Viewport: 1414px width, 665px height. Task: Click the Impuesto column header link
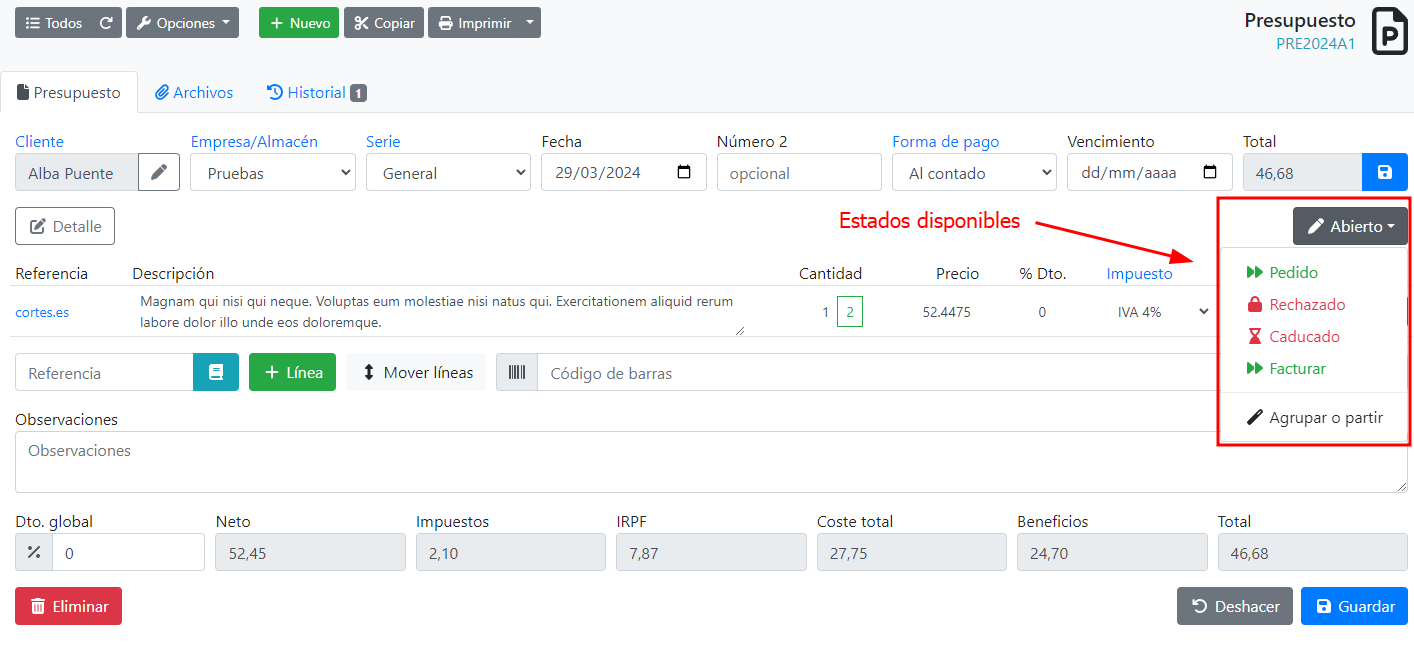pyautogui.click(x=1139, y=273)
